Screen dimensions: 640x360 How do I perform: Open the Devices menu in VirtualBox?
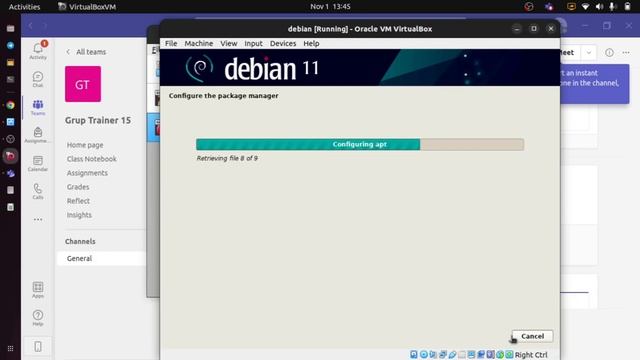point(283,43)
